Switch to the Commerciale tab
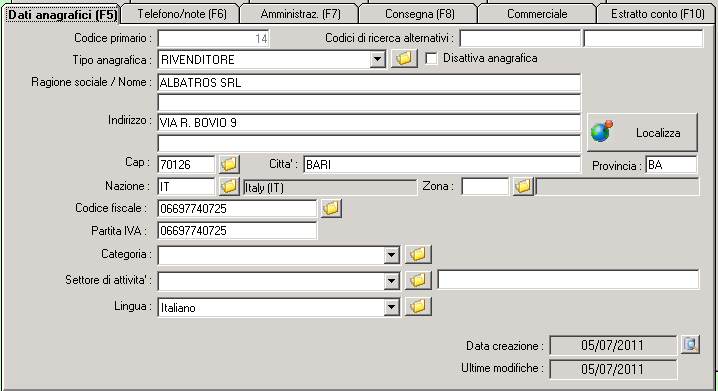The height and width of the screenshot is (391, 718). pyautogui.click(x=537, y=14)
